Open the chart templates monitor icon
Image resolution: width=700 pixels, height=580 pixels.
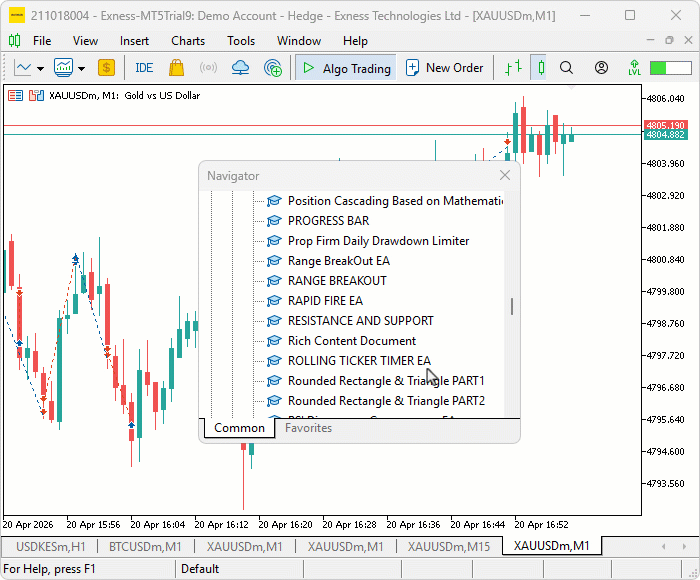coord(63,68)
